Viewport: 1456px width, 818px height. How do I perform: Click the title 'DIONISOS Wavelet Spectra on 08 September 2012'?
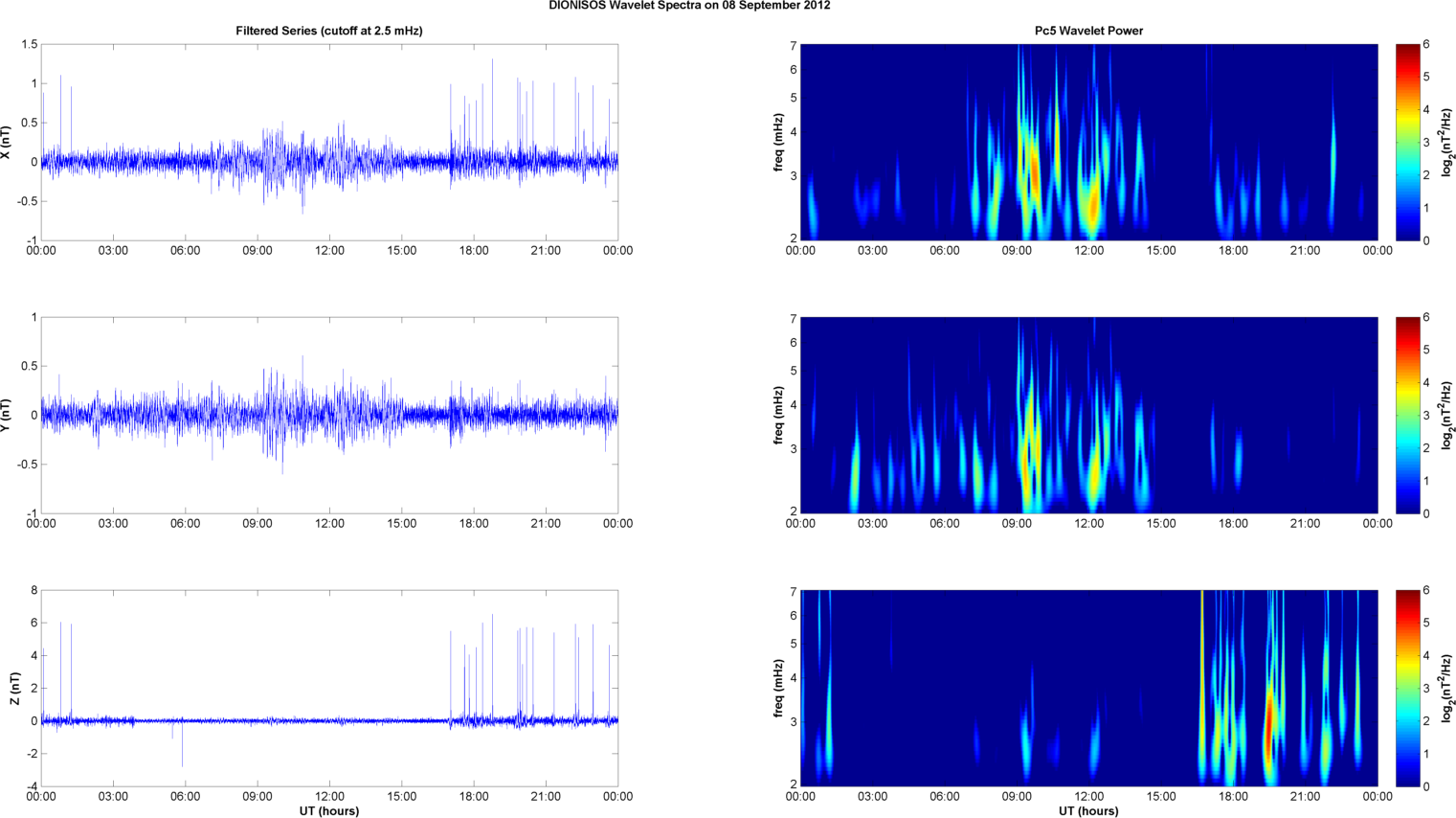[x=689, y=6]
